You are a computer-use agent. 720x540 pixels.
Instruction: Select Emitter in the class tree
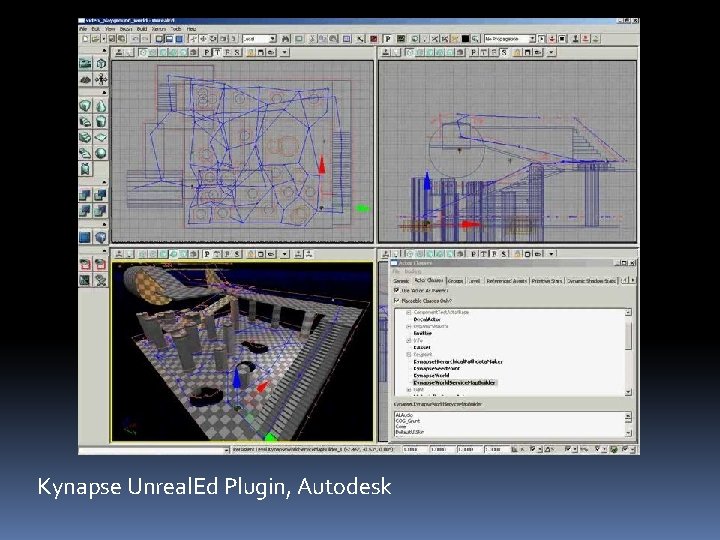(x=422, y=333)
